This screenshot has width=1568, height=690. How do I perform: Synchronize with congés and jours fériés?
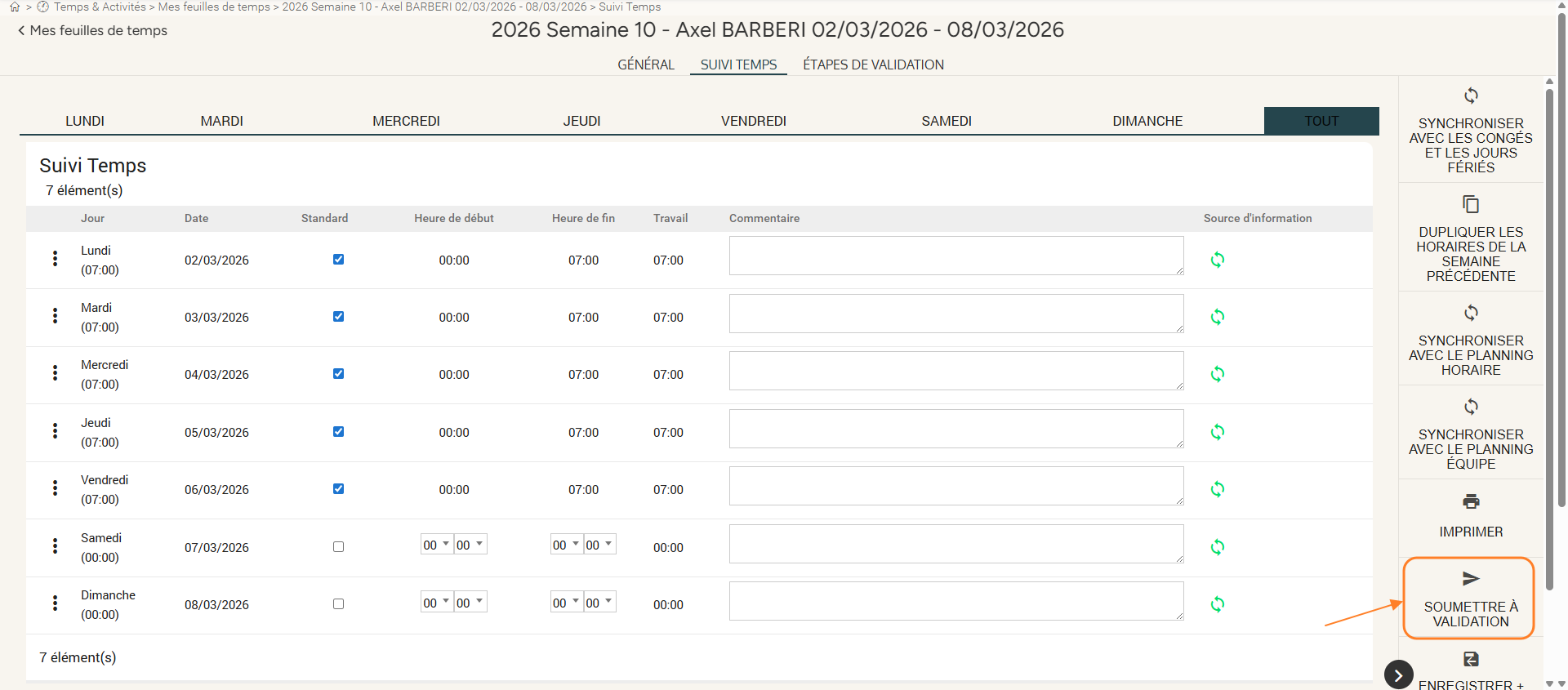[x=1471, y=96]
